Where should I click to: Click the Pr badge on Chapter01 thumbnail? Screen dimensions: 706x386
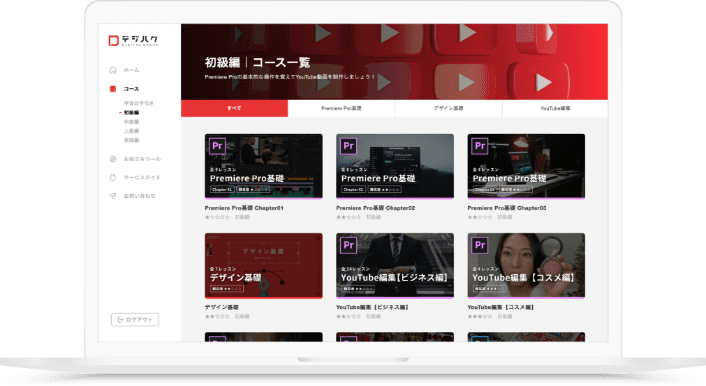[x=217, y=146]
